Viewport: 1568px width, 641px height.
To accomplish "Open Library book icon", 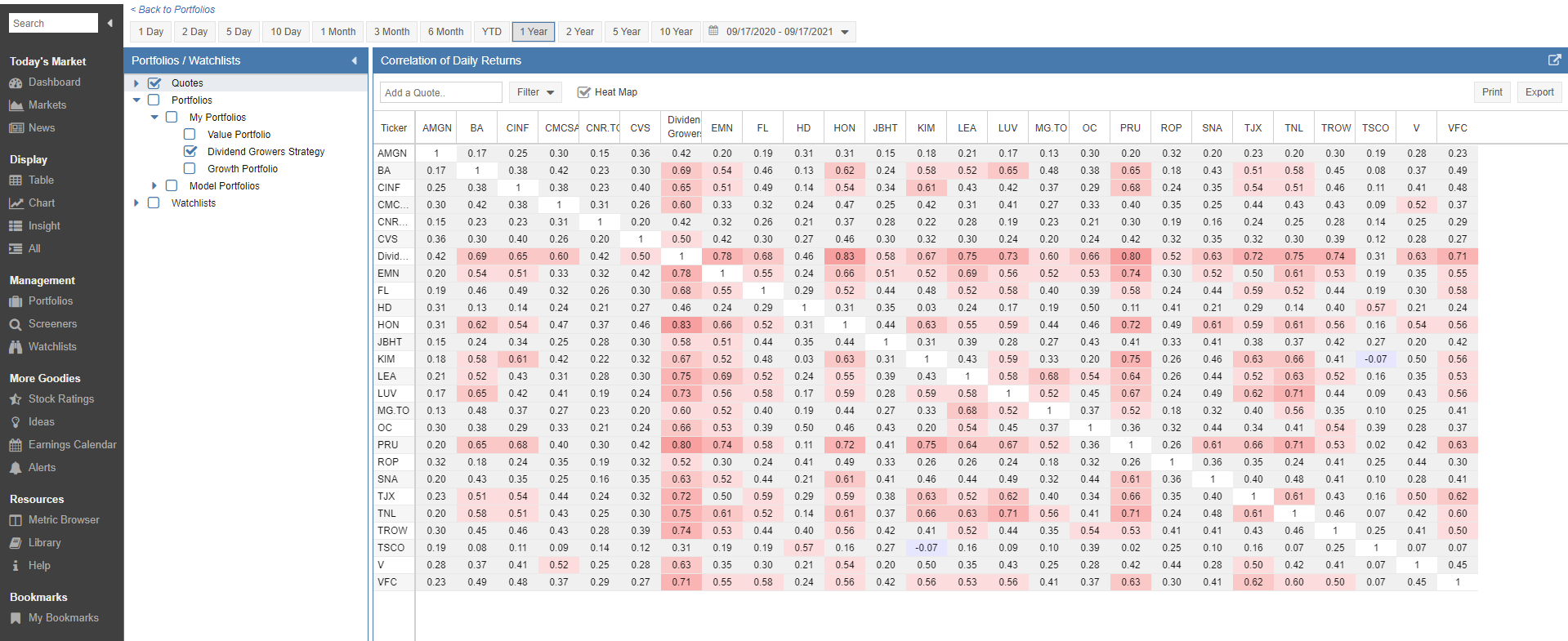I will tap(16, 543).
